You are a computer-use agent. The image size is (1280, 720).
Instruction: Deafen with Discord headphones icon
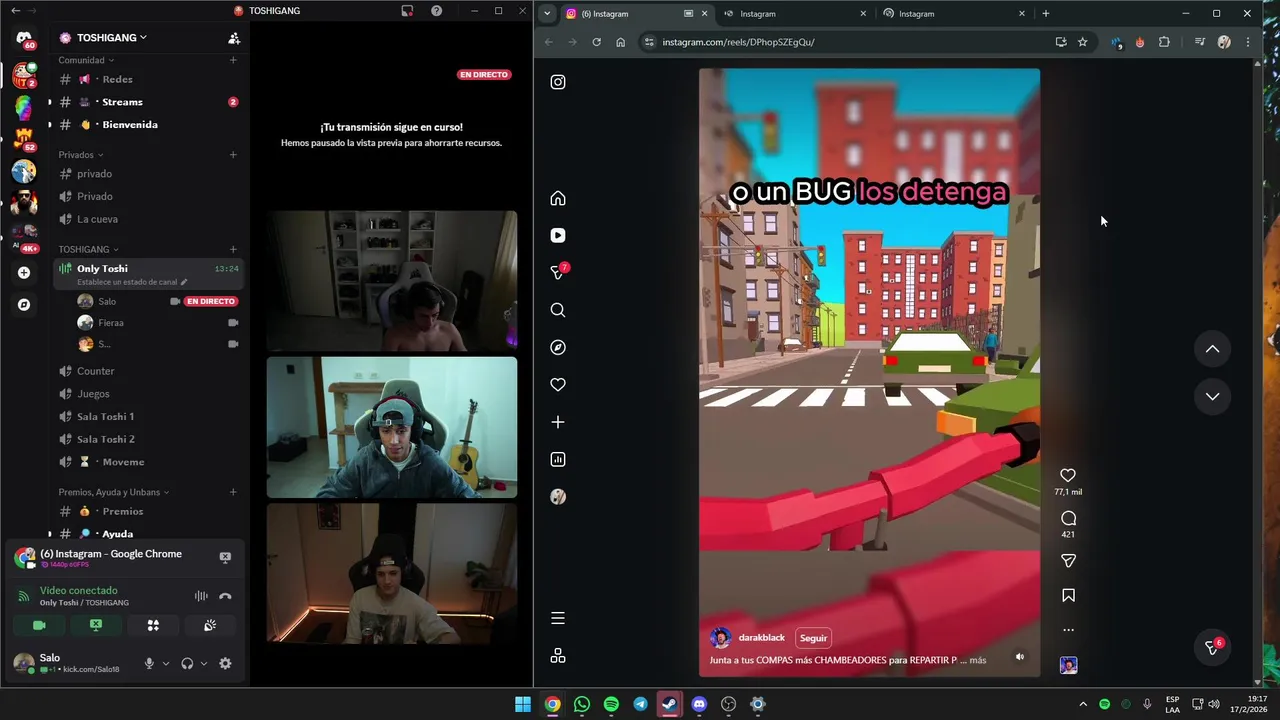click(187, 663)
